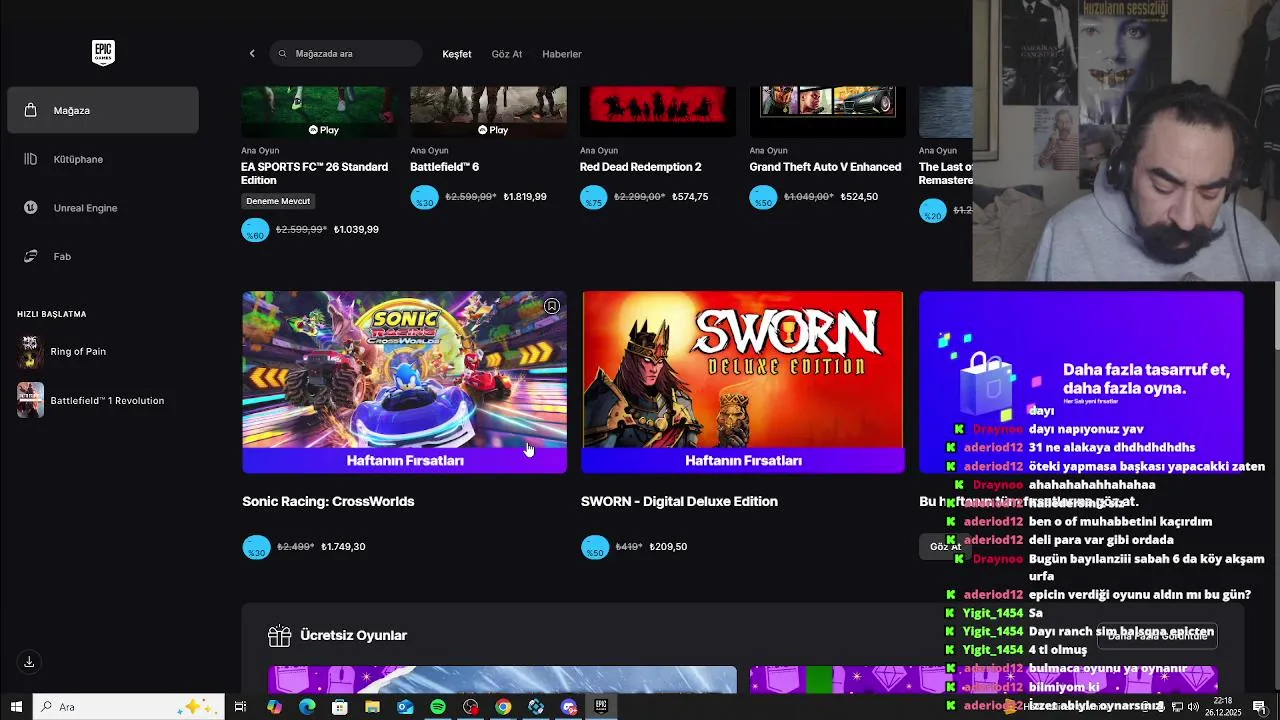The width and height of the screenshot is (1280, 720).
Task: Go back using the back arrow
Action: pyautogui.click(x=252, y=54)
